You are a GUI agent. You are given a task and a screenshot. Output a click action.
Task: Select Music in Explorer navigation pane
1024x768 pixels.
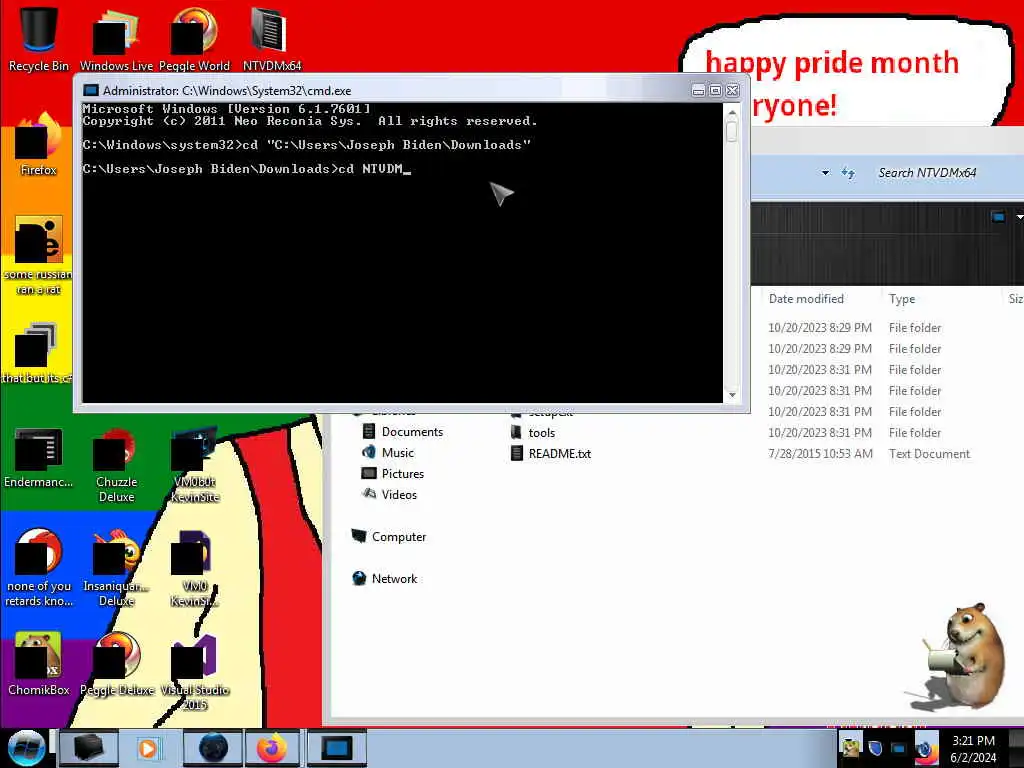click(388, 453)
